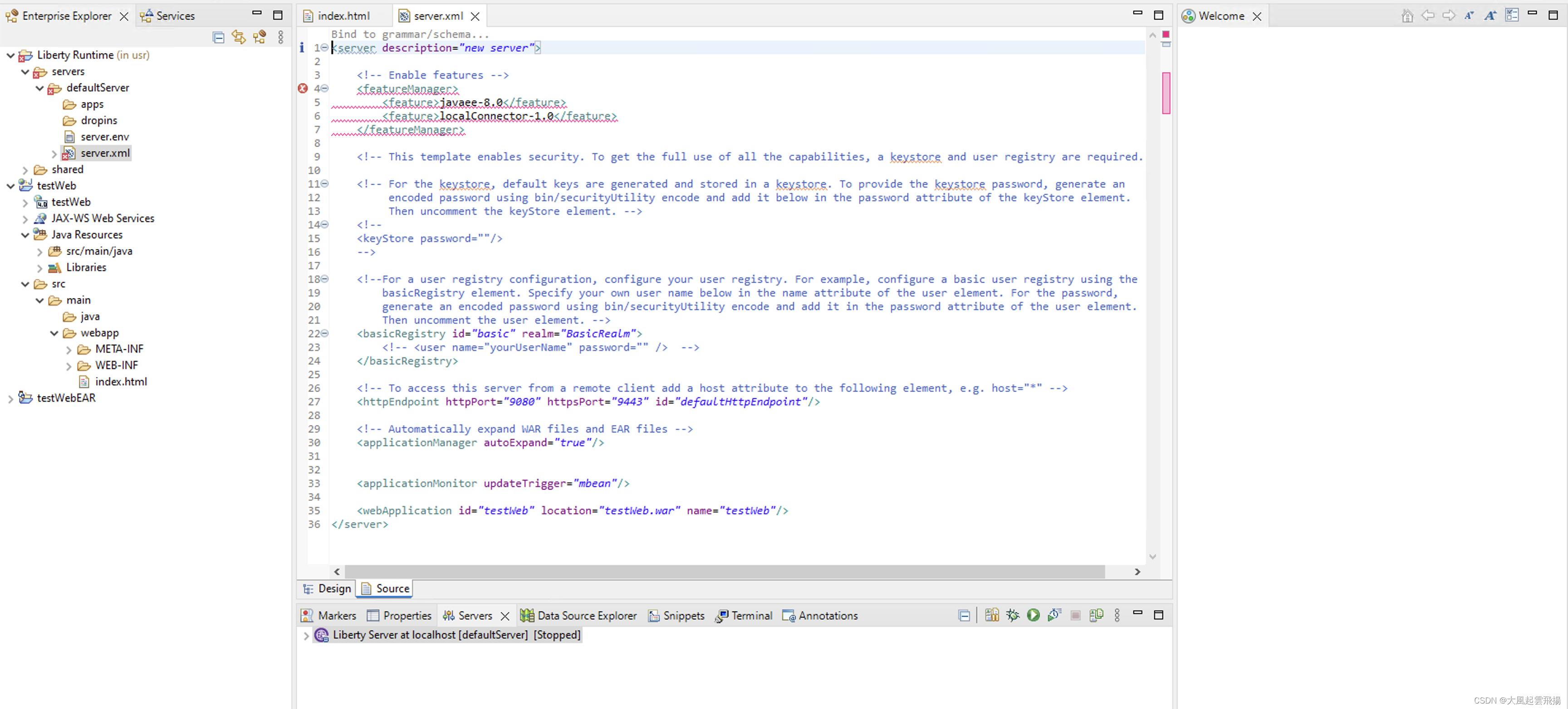Toggle Link with Editor in Enterprise Explorer

238,37
